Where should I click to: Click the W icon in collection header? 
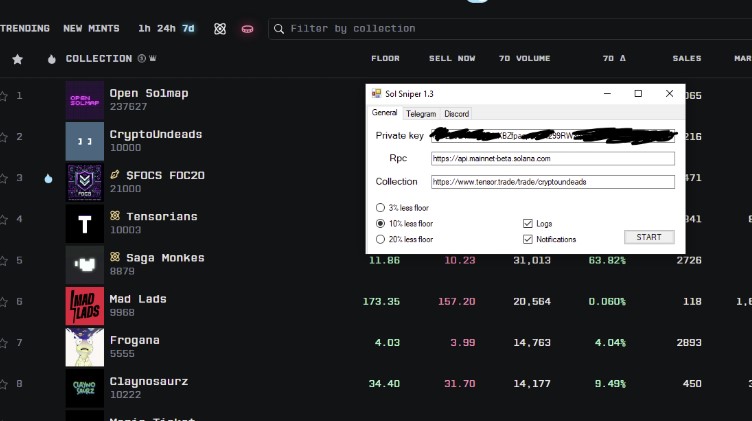coord(153,58)
